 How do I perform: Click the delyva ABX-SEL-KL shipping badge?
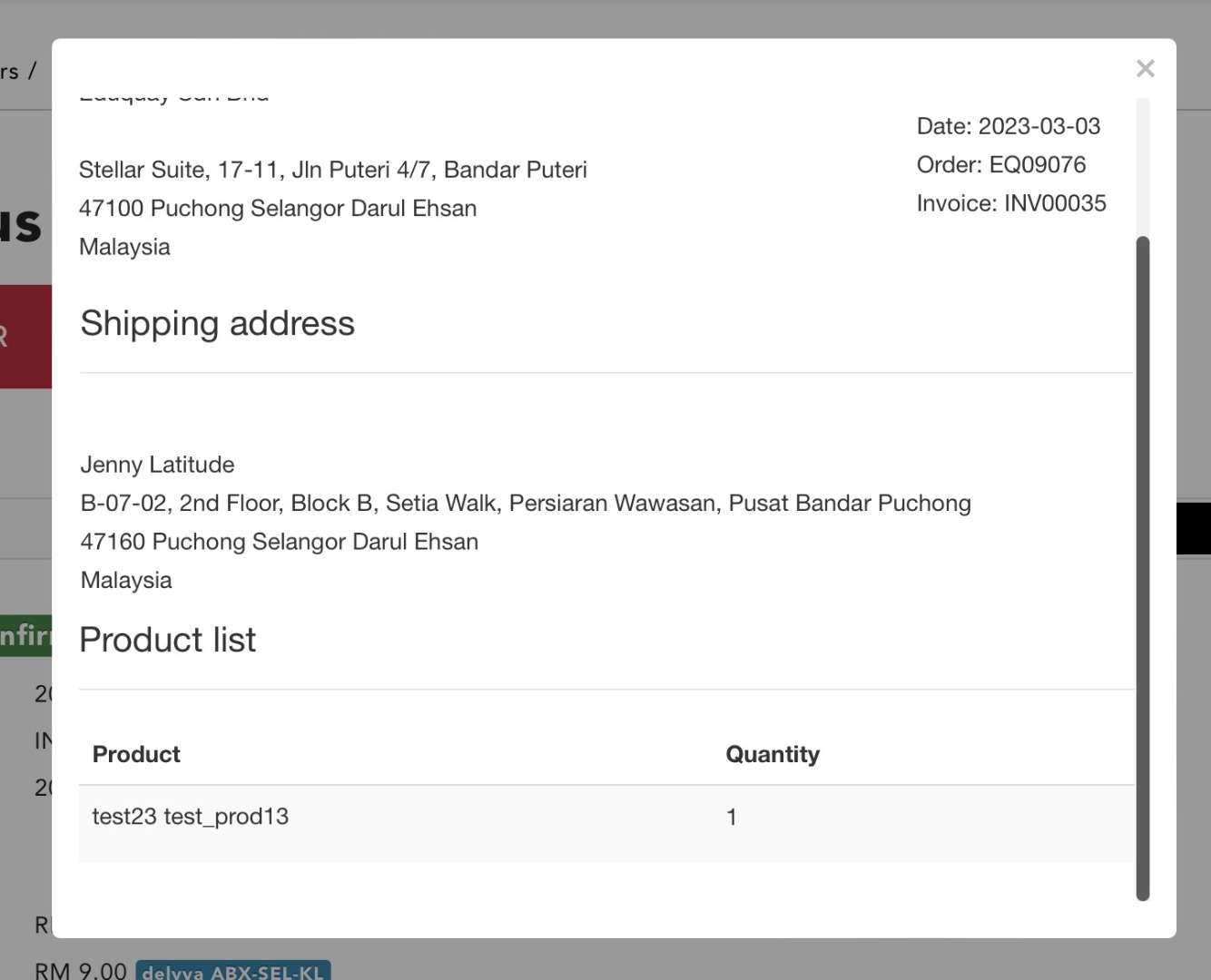(233, 971)
